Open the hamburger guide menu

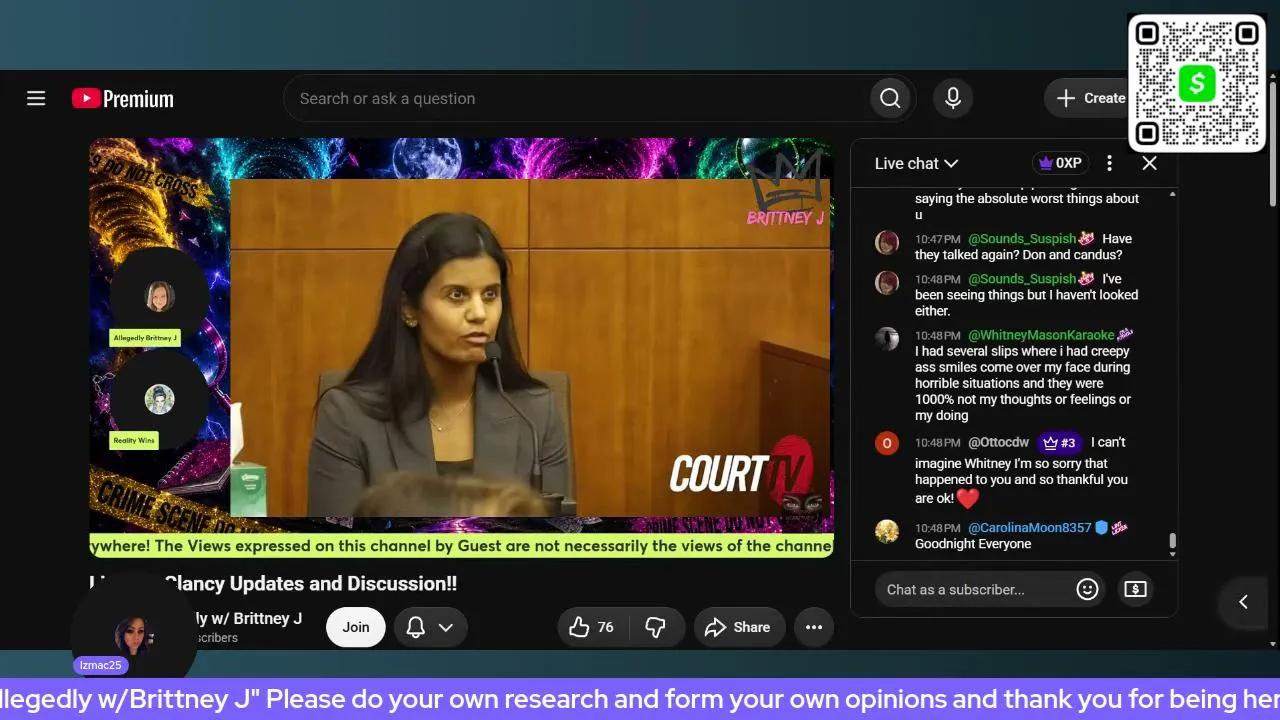pyautogui.click(x=36, y=98)
